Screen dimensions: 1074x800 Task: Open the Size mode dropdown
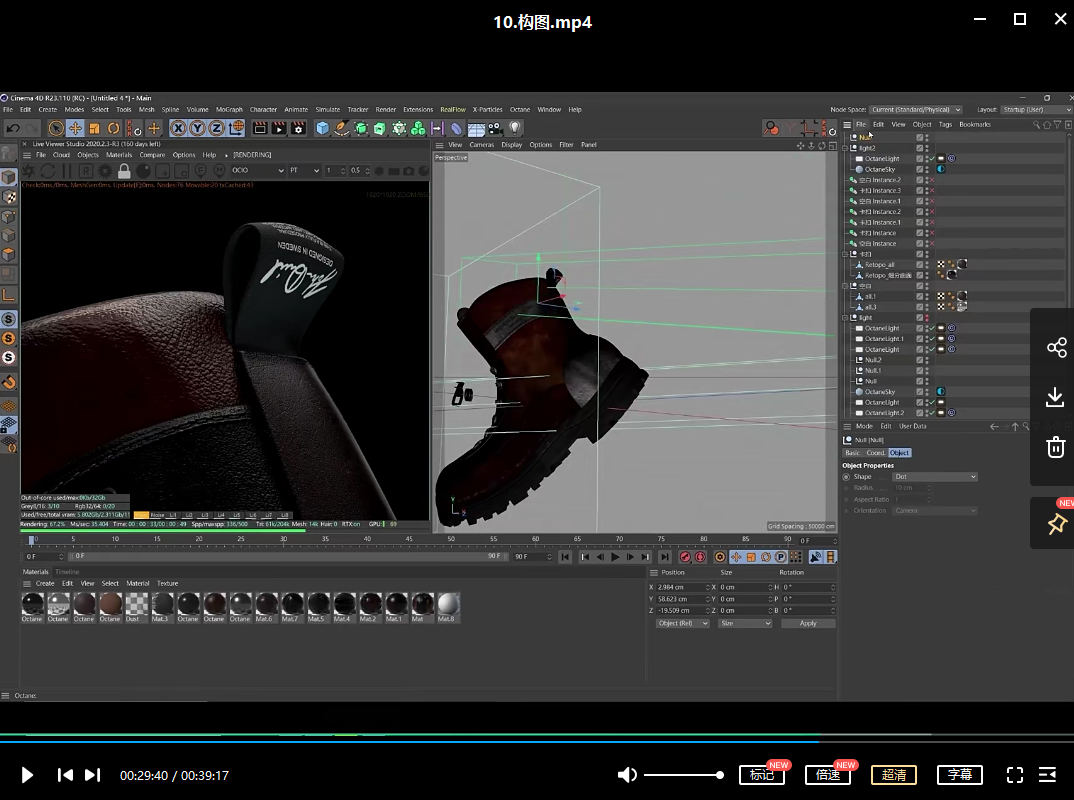tap(745, 623)
